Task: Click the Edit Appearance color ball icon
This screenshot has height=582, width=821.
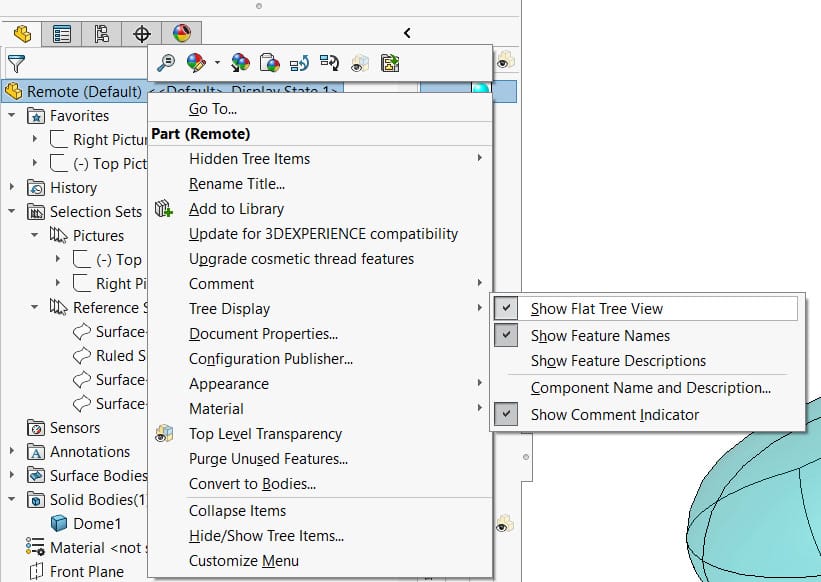Action: click(x=196, y=63)
